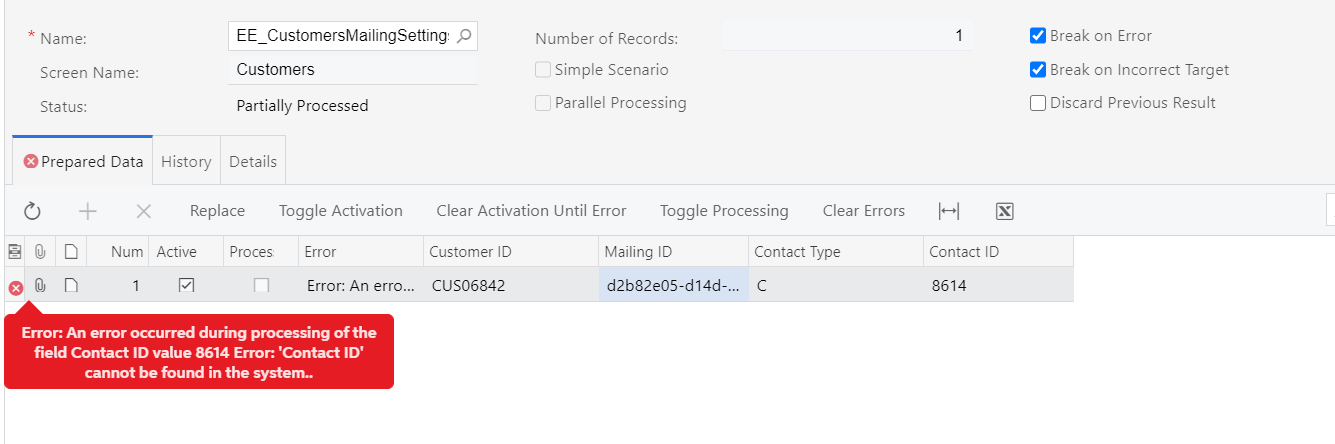Click the note document icon in row 1
This screenshot has height=444, width=1335.
tap(71, 285)
